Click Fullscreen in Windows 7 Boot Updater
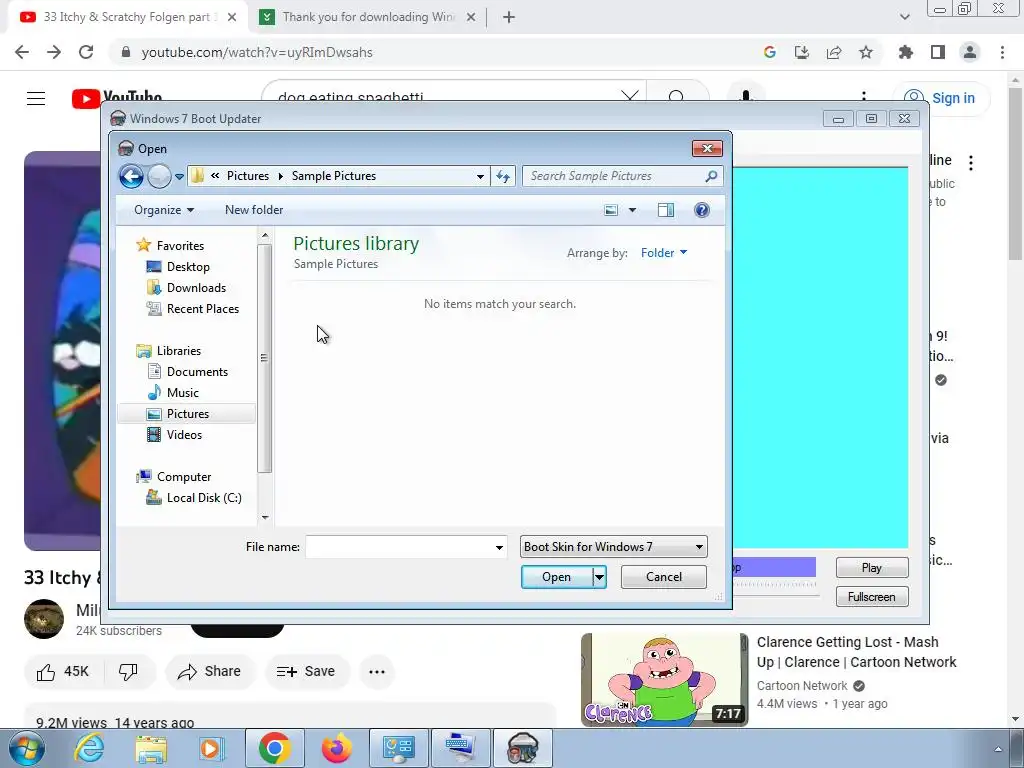The height and width of the screenshot is (768, 1024). (x=872, y=597)
